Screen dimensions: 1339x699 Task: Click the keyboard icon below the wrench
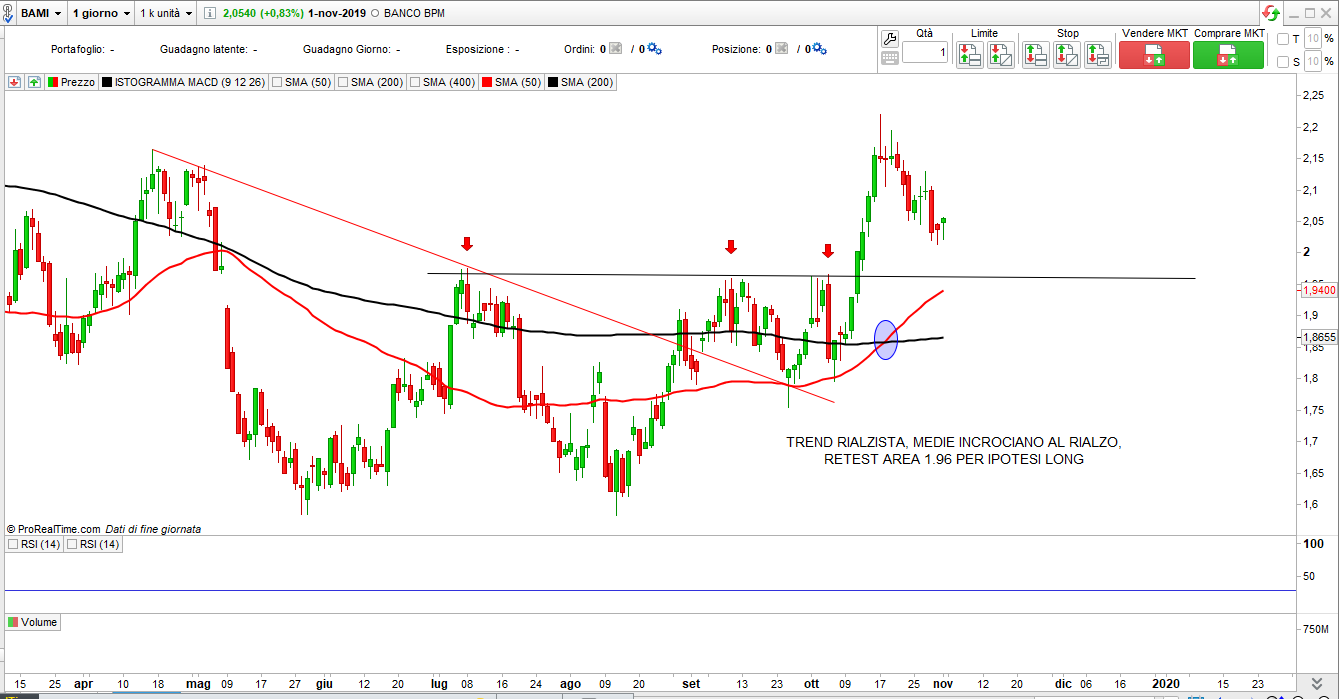pyautogui.click(x=890, y=58)
